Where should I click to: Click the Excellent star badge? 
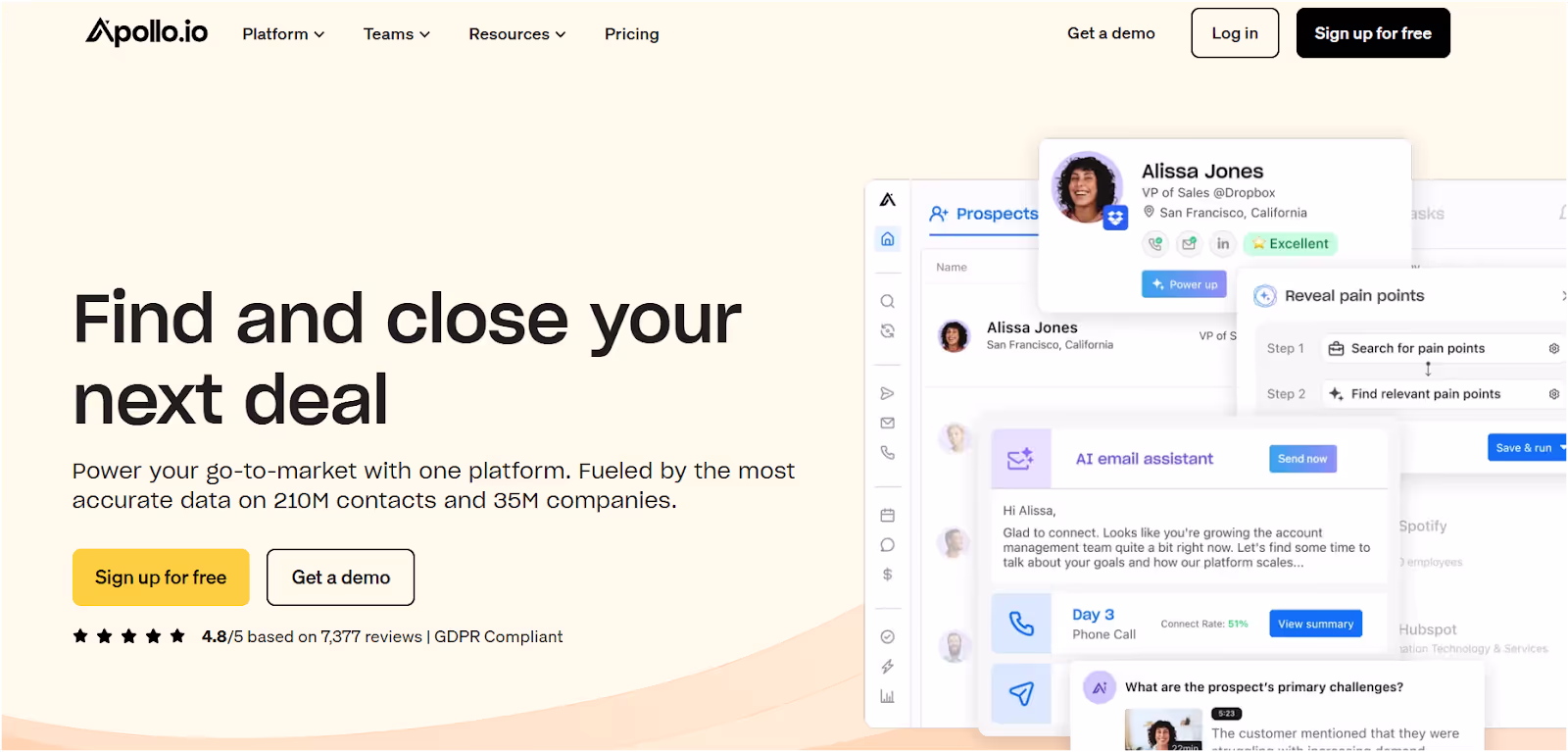click(x=1291, y=244)
